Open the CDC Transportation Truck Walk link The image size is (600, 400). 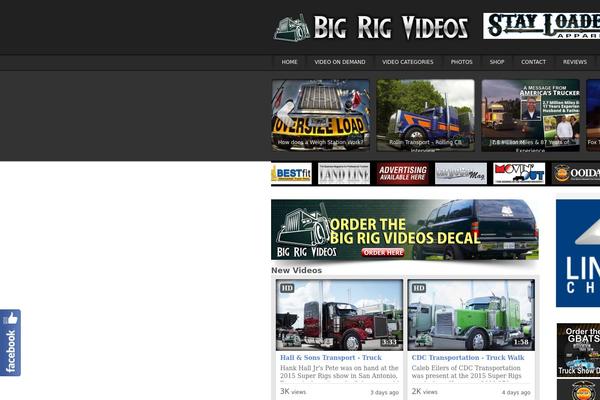[x=468, y=358]
